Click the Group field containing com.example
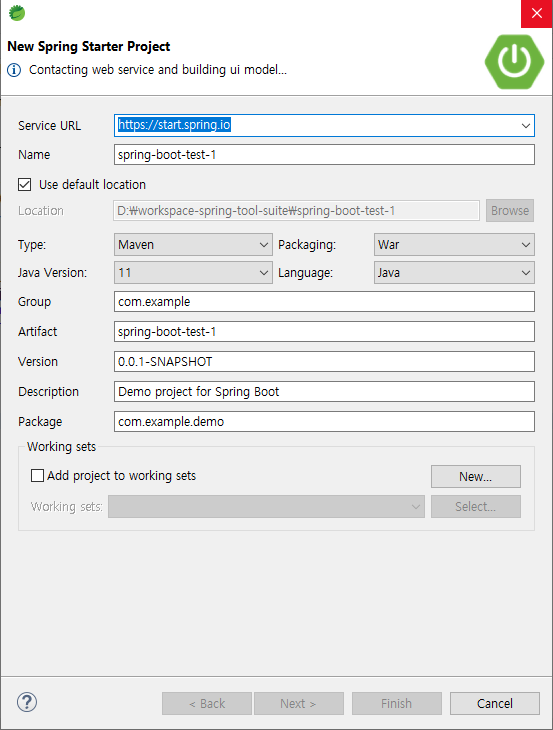Image resolution: width=553 pixels, height=730 pixels. point(324,302)
